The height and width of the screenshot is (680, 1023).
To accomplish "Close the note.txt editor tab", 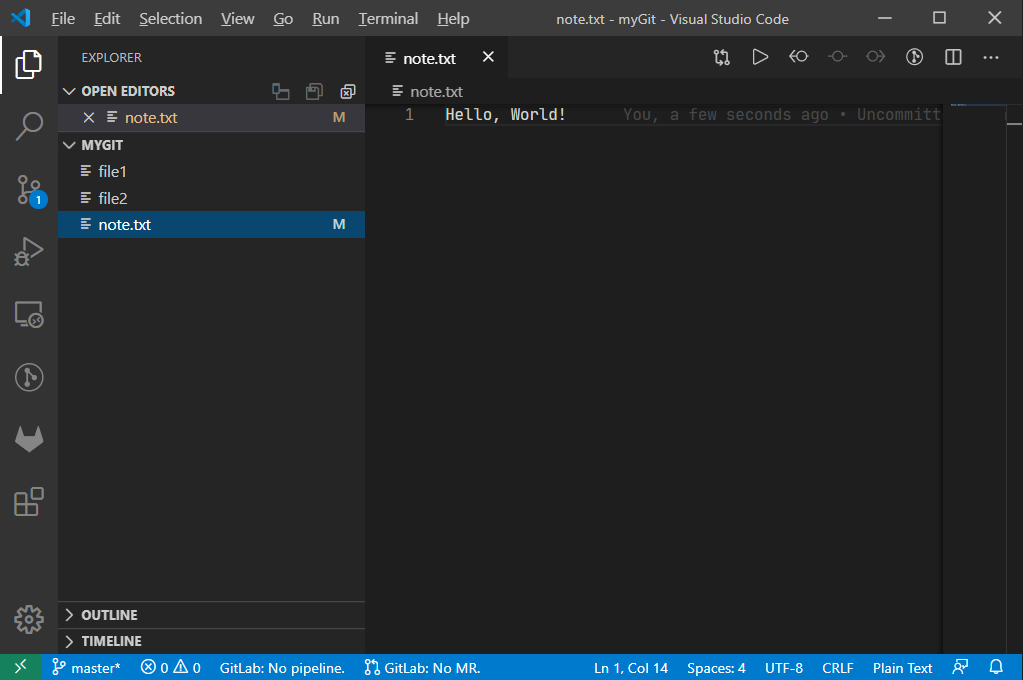I will point(488,57).
